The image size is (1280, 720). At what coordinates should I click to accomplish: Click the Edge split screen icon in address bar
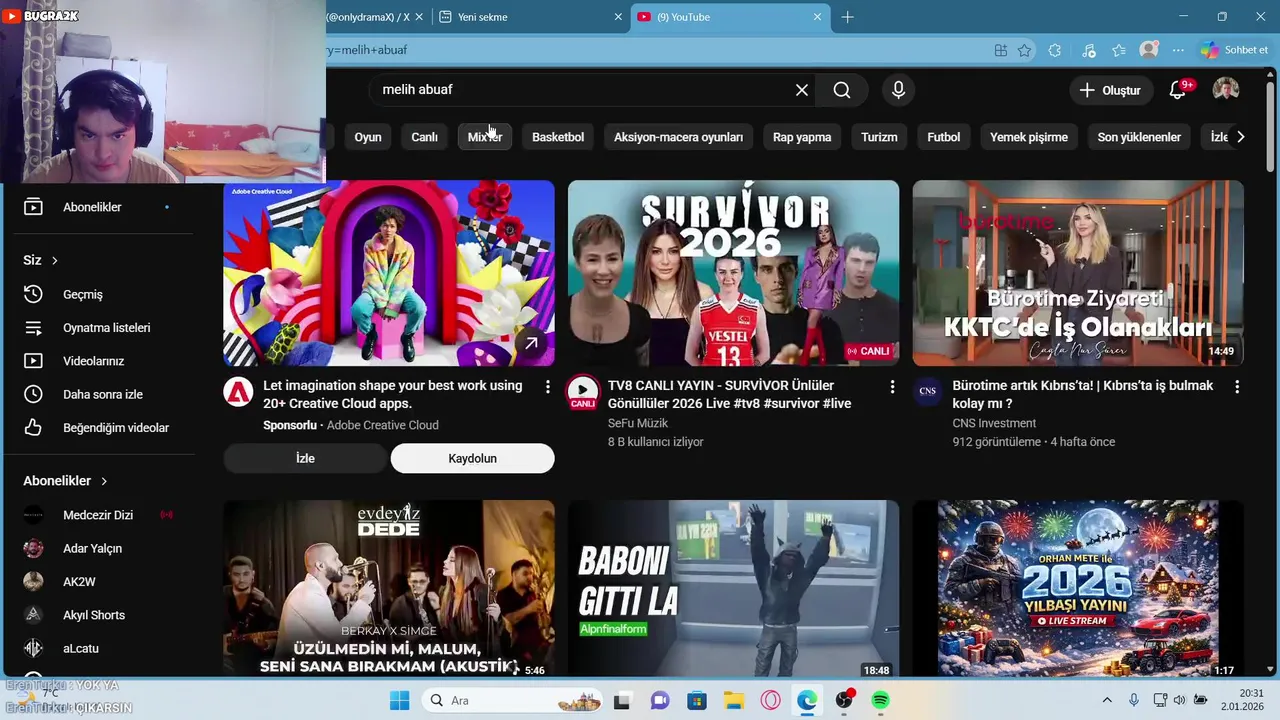point(1000,50)
